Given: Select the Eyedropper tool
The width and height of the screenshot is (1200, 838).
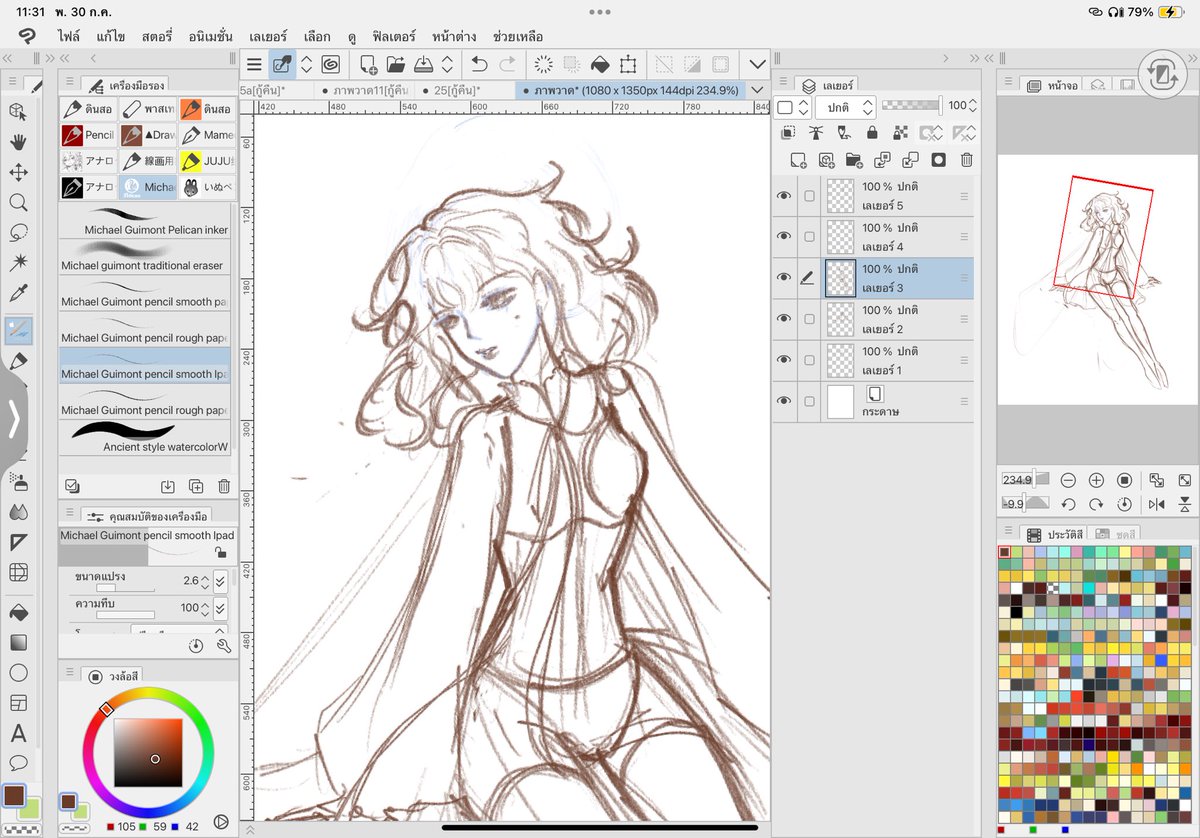Looking at the screenshot, I should tap(18, 294).
